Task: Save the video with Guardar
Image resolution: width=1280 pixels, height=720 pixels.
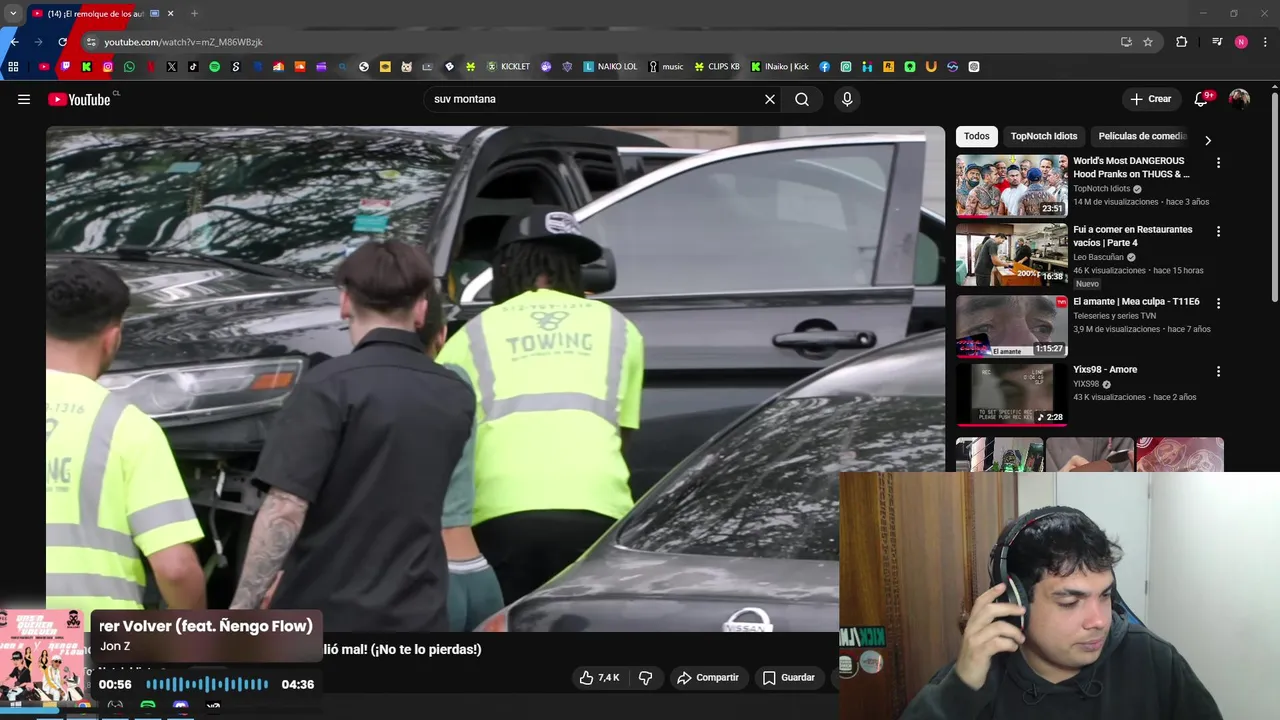Action: click(x=789, y=677)
